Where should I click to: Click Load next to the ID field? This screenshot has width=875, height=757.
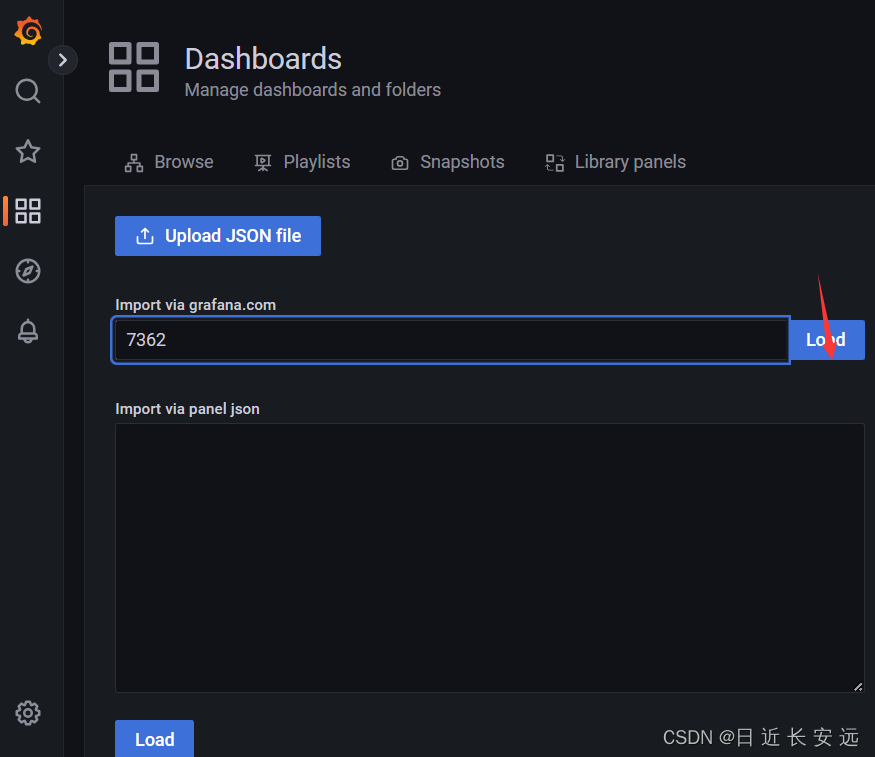[827, 340]
